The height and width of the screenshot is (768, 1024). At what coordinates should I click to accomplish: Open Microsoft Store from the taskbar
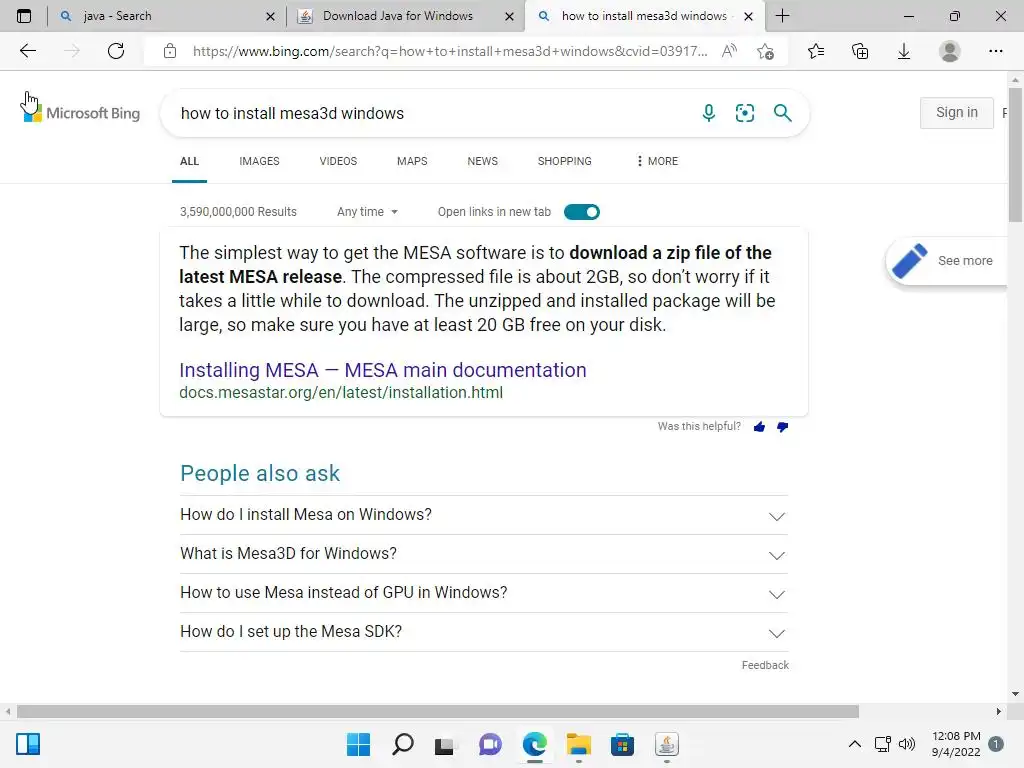click(622, 744)
